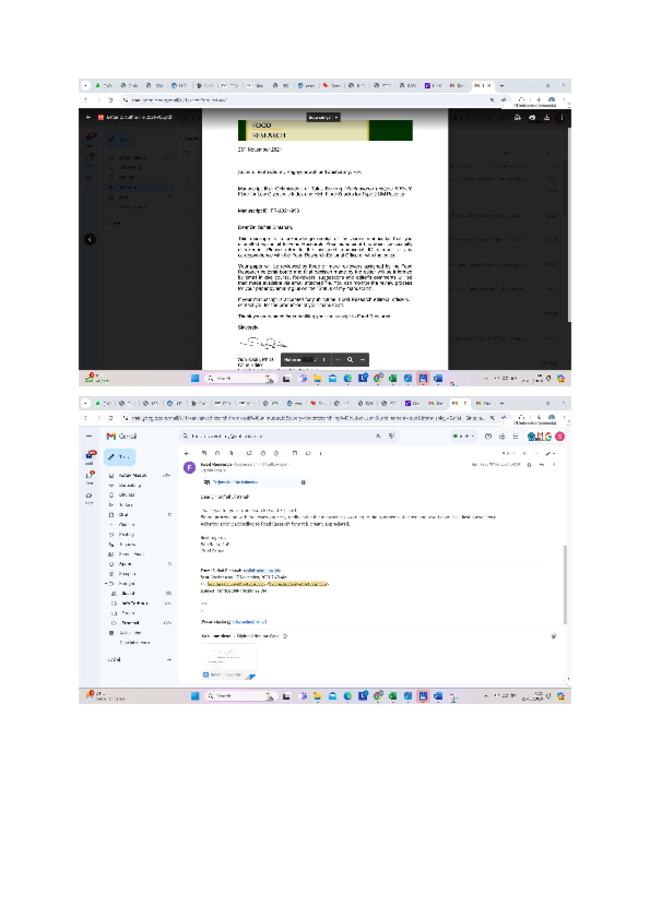
Task: Click the purple F sender avatar
Action: point(189,467)
